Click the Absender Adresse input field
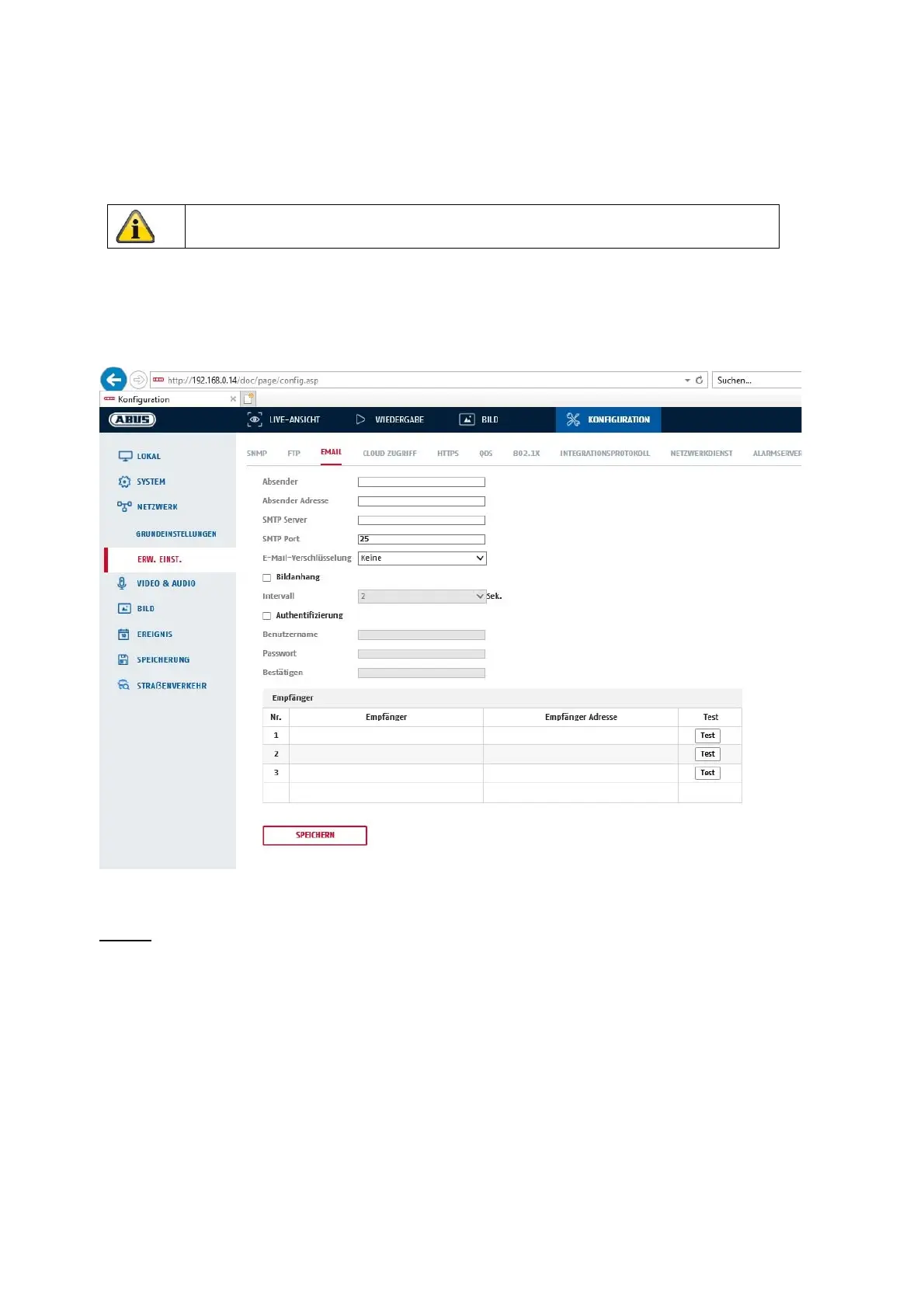 422,502
